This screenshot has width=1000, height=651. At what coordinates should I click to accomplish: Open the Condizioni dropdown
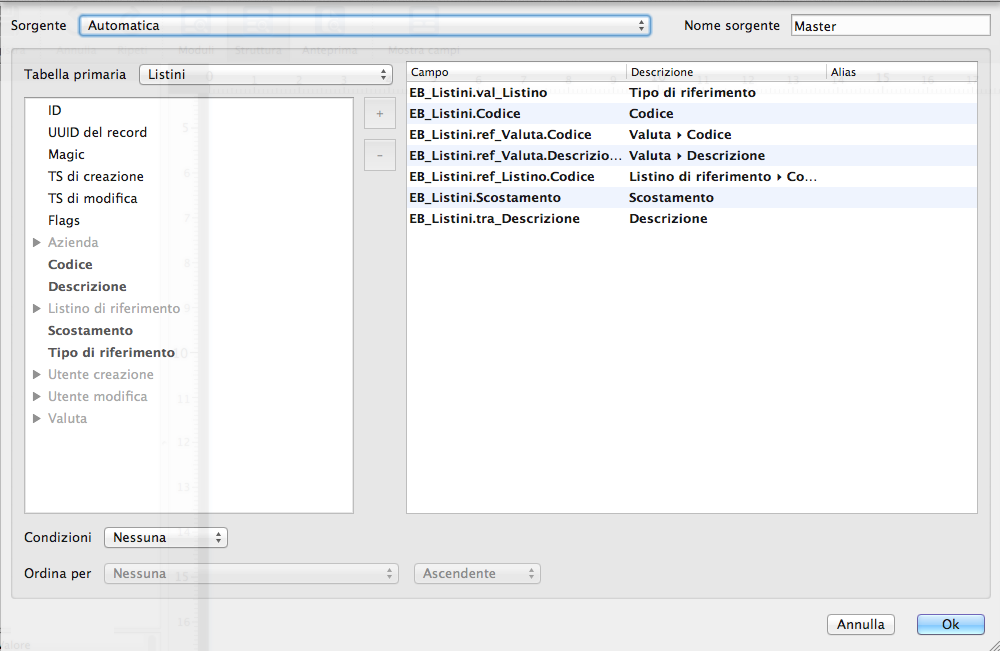click(166, 538)
